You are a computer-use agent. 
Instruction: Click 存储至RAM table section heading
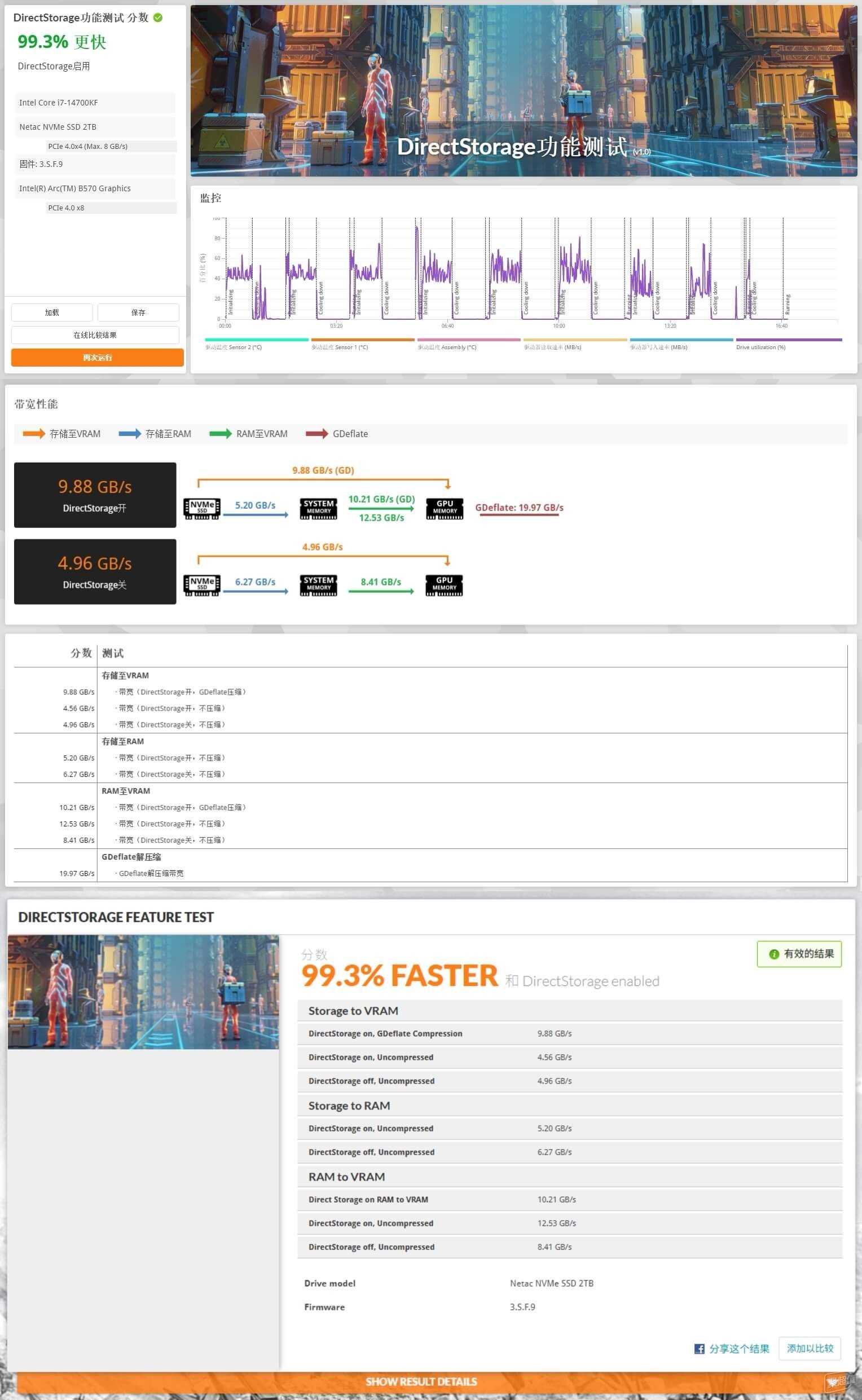pyautogui.click(x=122, y=741)
